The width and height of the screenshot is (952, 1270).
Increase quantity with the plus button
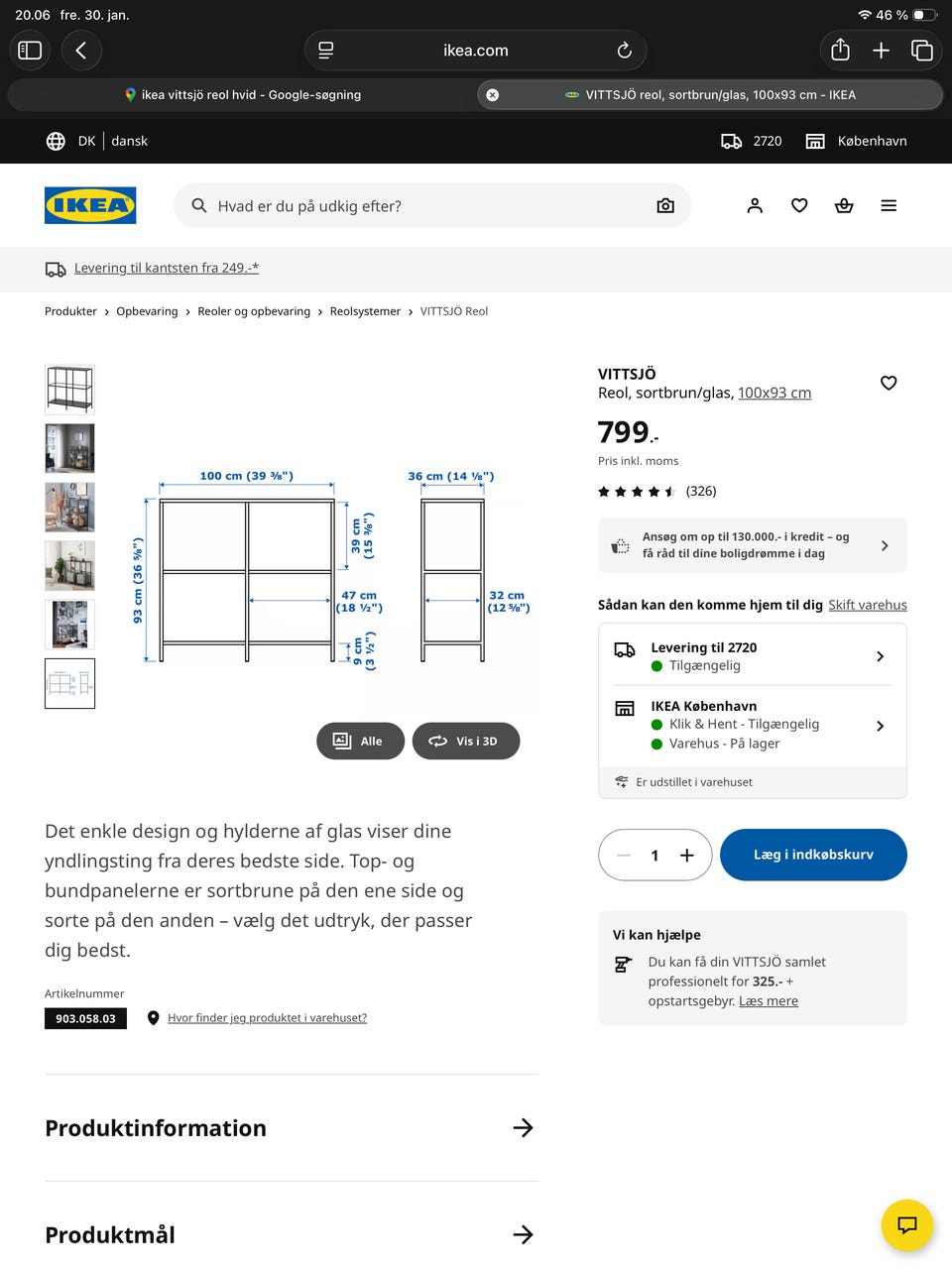pos(687,856)
